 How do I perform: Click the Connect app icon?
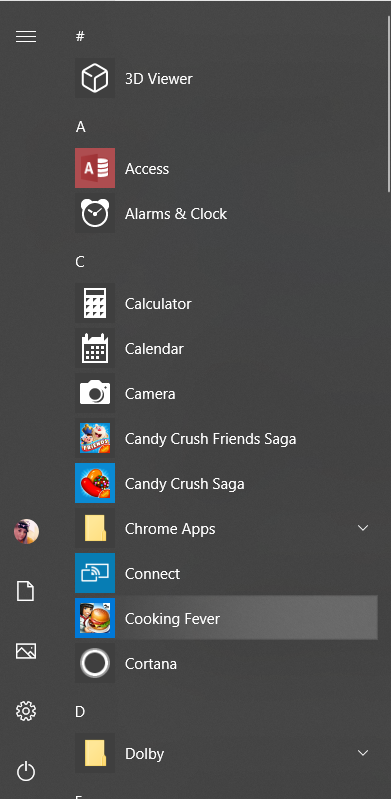pyautogui.click(x=95, y=573)
